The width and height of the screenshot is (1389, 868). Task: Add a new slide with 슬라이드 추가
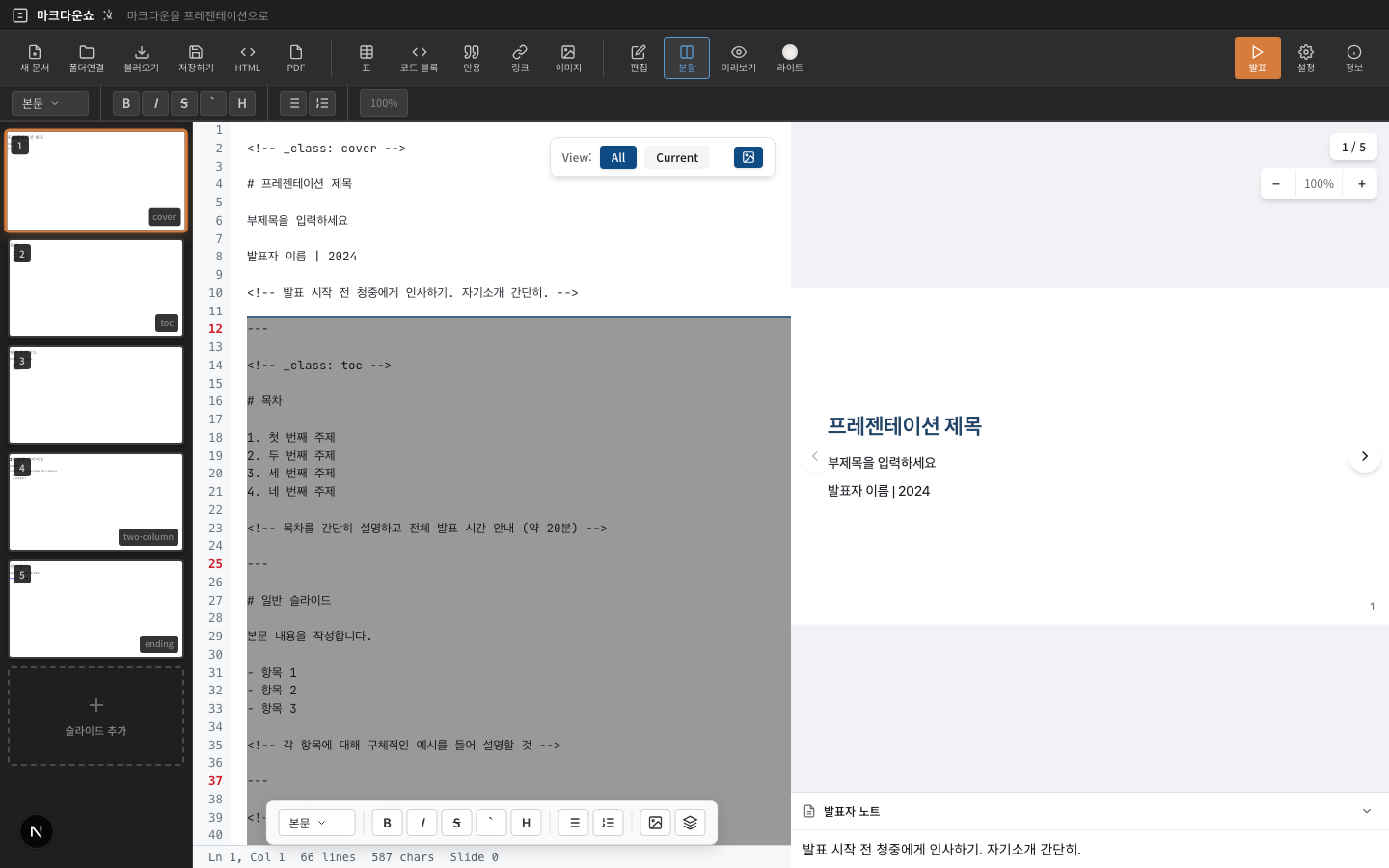pos(95,717)
